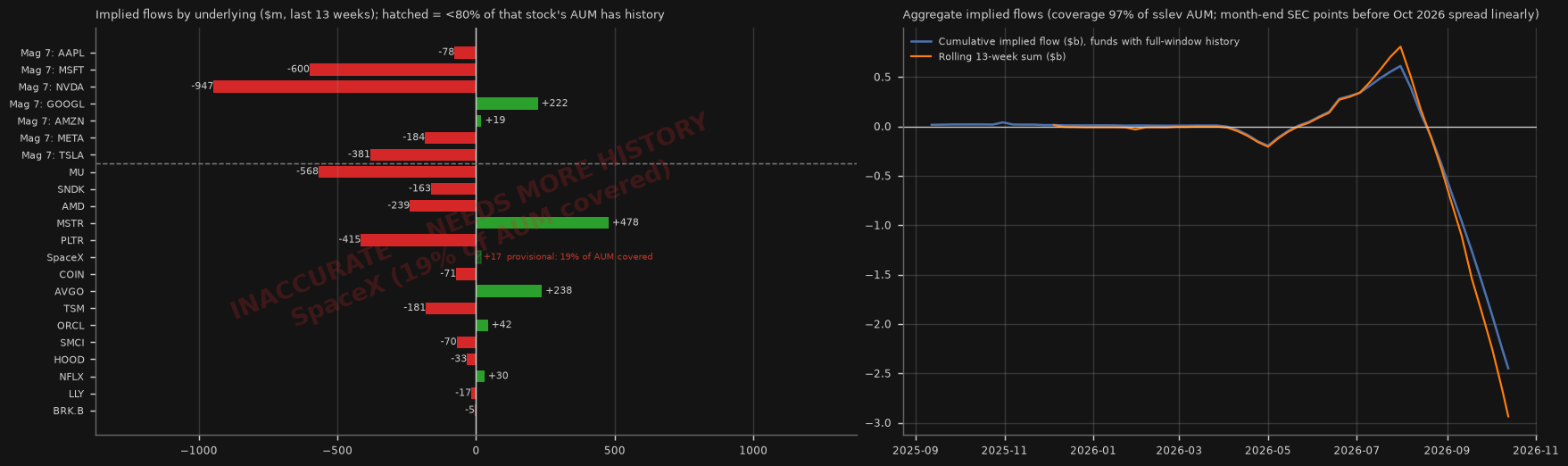1568x466 pixels.
Task: Click the '2026-11' date tick
Action: pyautogui.click(x=1536, y=451)
